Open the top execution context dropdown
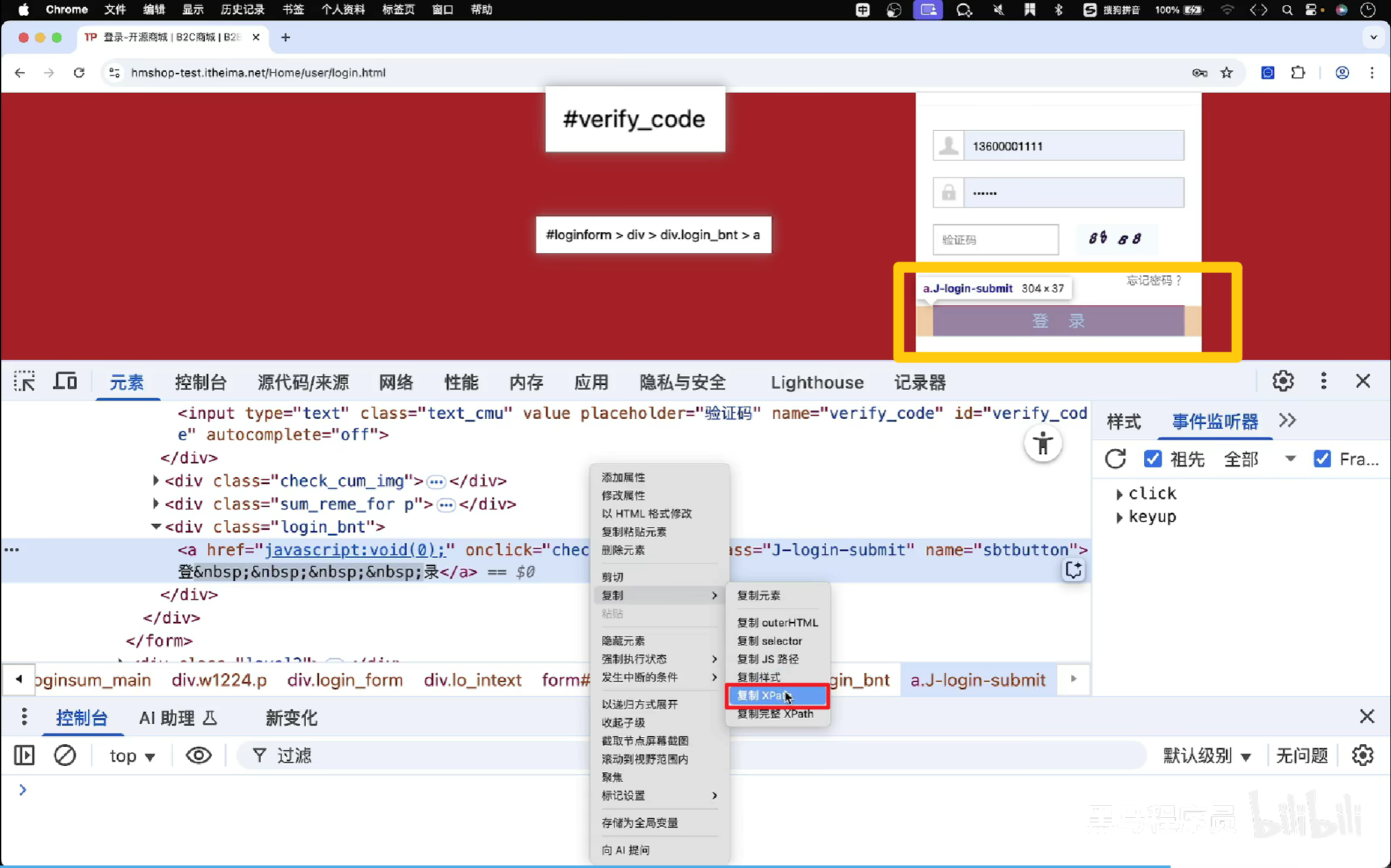The height and width of the screenshot is (868, 1391). (132, 755)
